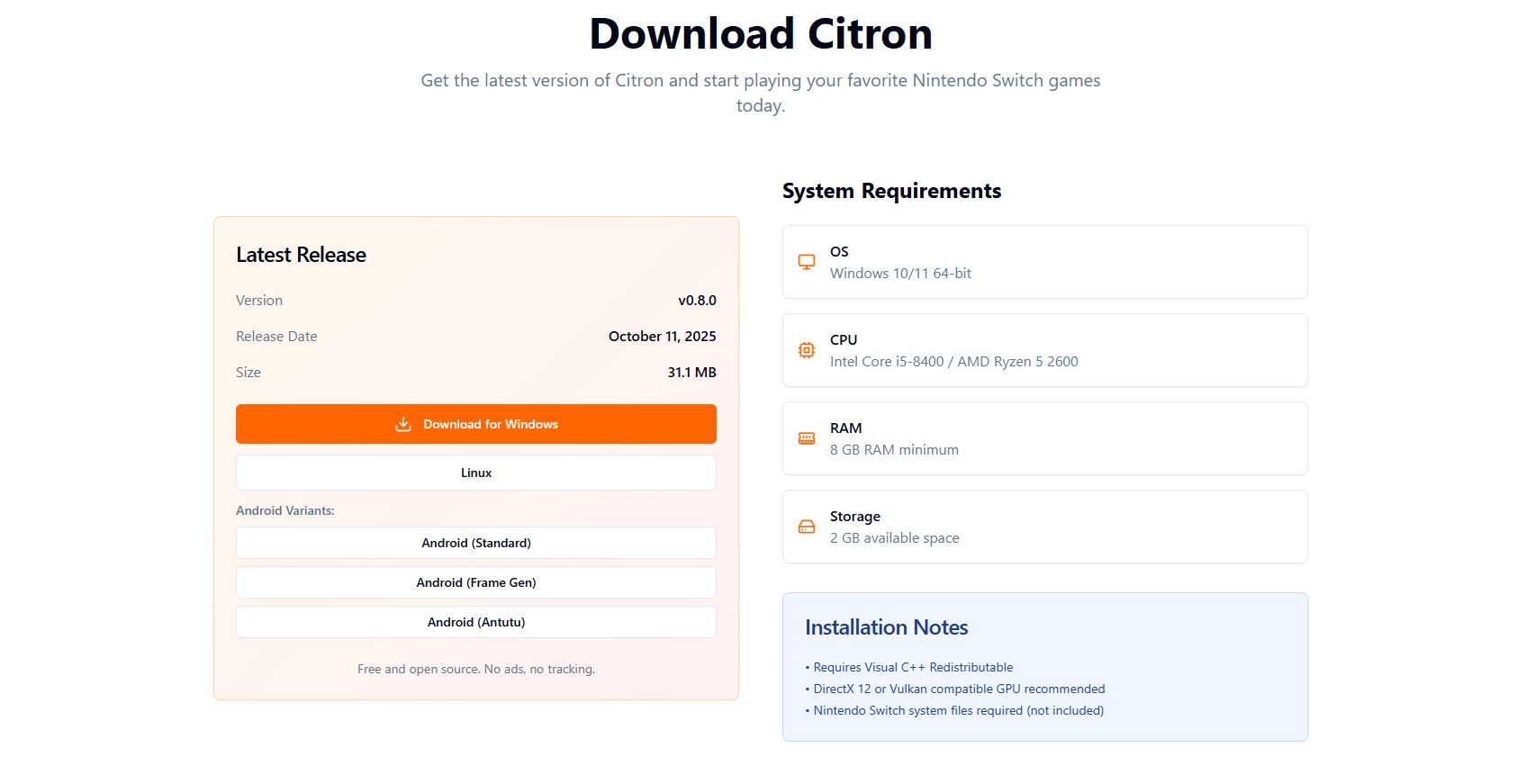Screen dimensions: 1517x784
Task: Download the Android (Antutu) variant
Action: (x=475, y=622)
